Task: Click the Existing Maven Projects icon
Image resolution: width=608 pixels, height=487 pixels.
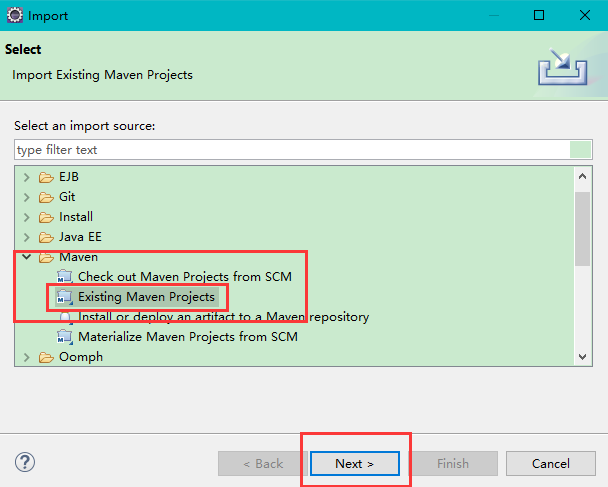Action: [x=65, y=297]
